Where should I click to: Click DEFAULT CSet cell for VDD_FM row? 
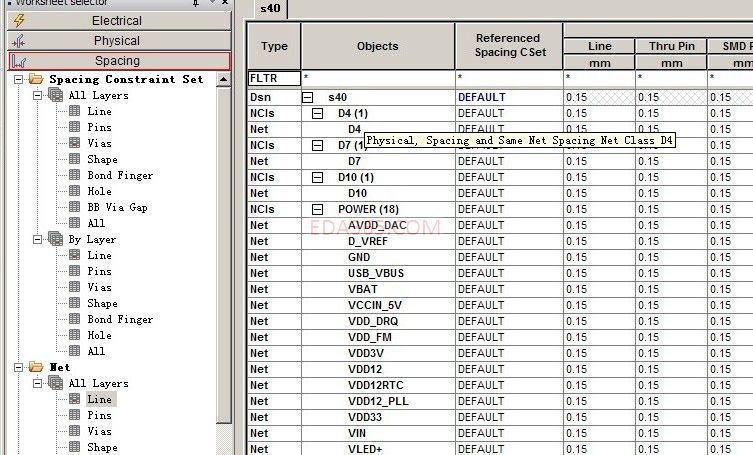click(510, 337)
